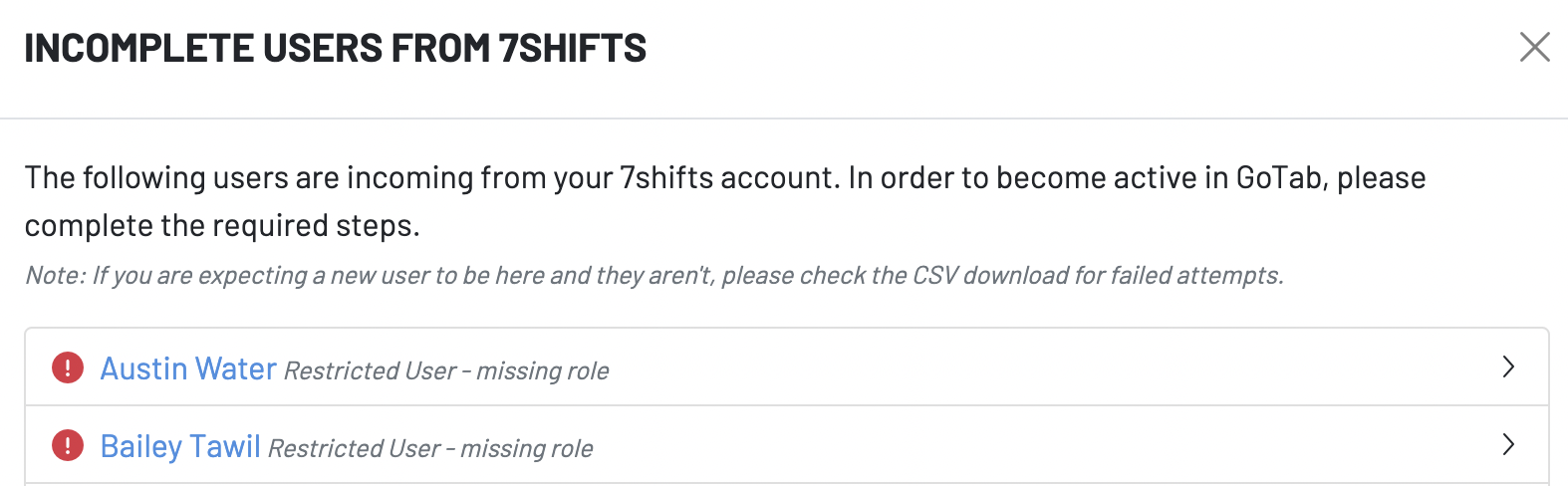The width and height of the screenshot is (1568, 486).
Task: Click "complete the required steps" text
Action: coord(221,226)
